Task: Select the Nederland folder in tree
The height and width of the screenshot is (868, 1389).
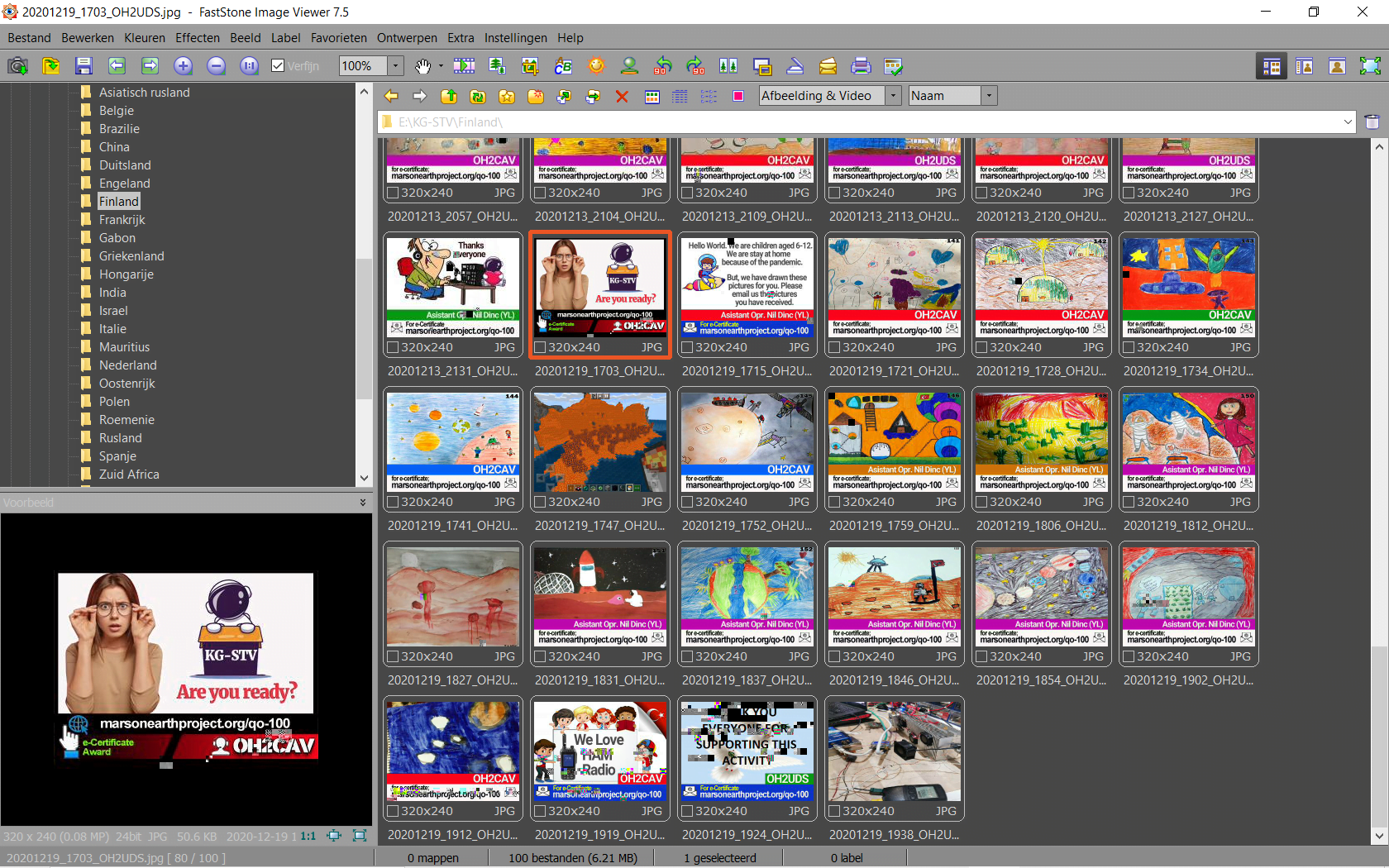Action: 127,365
